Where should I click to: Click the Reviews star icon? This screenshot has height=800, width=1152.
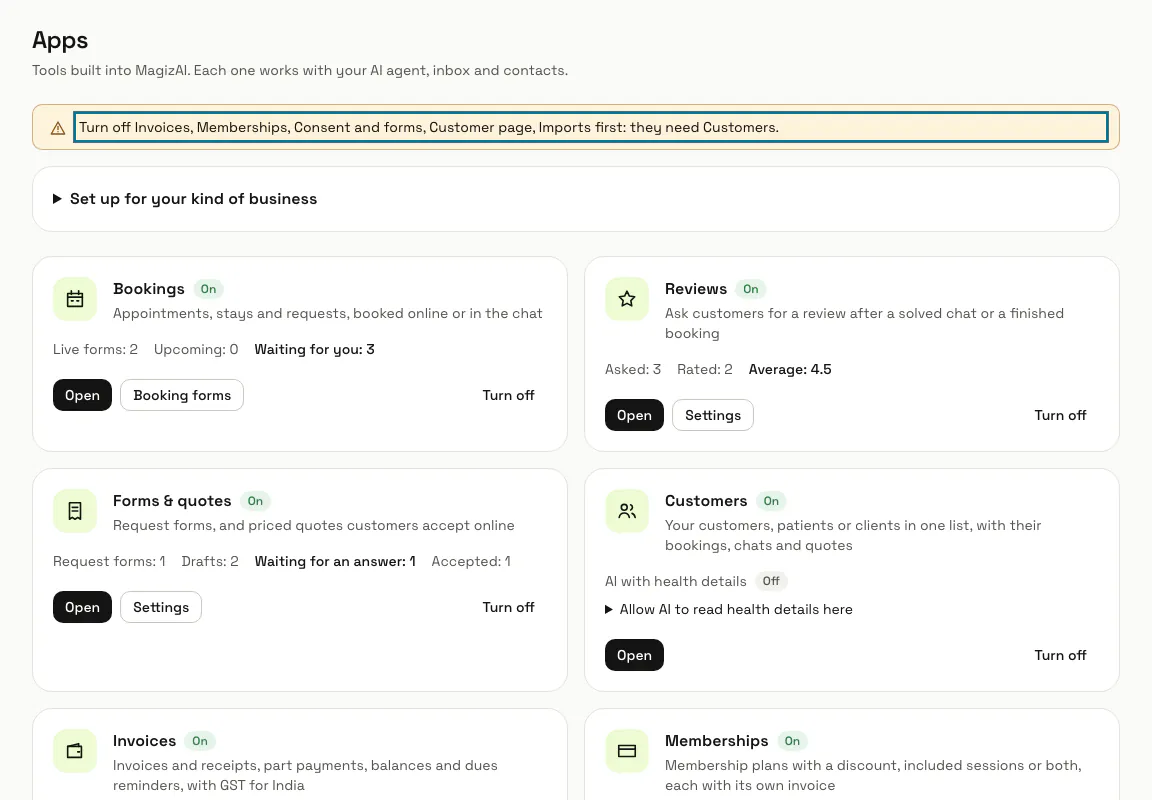tap(627, 299)
